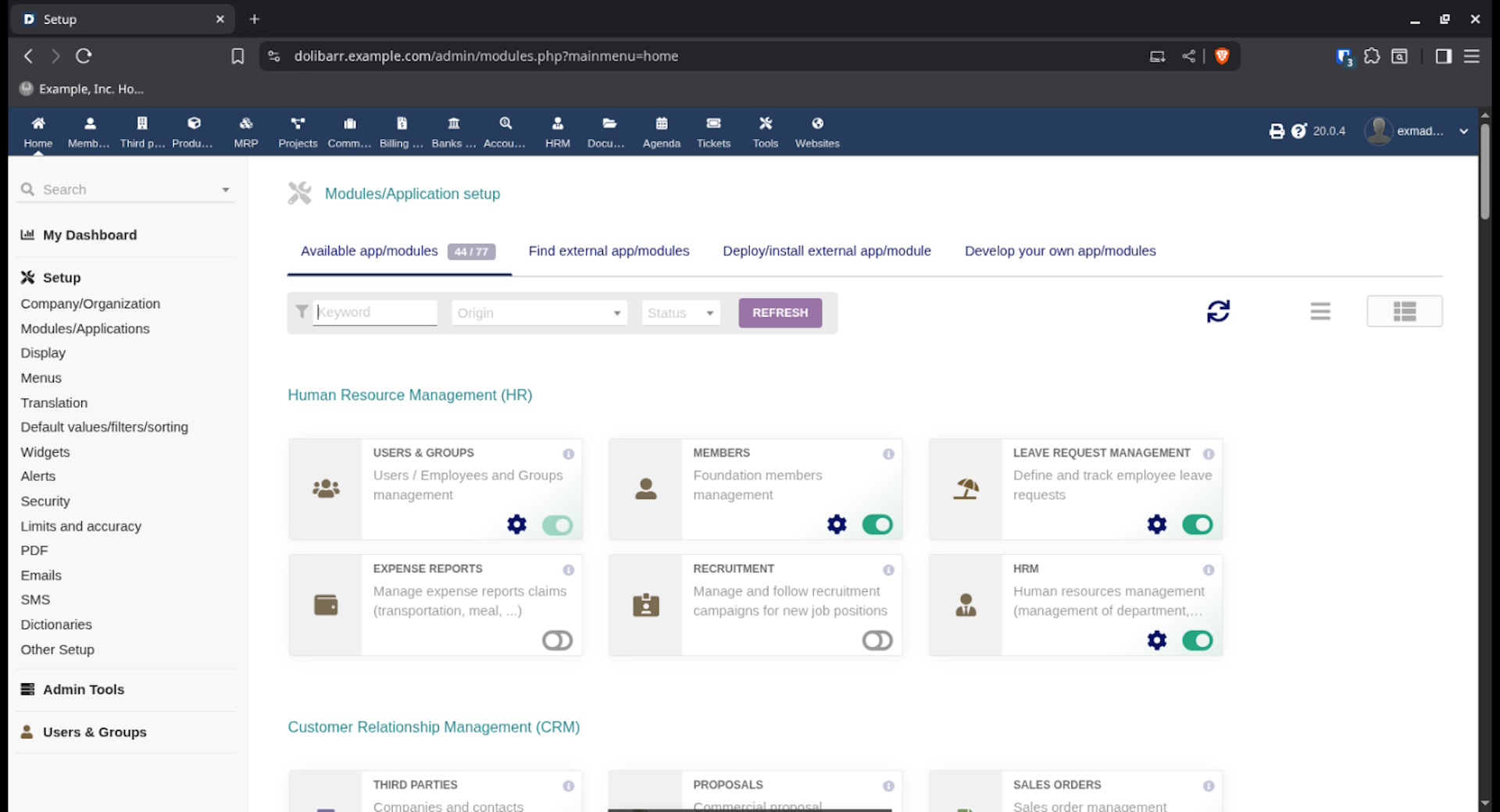Open settings gear for HRM module
This screenshot has height=812, width=1500.
[x=1156, y=641]
